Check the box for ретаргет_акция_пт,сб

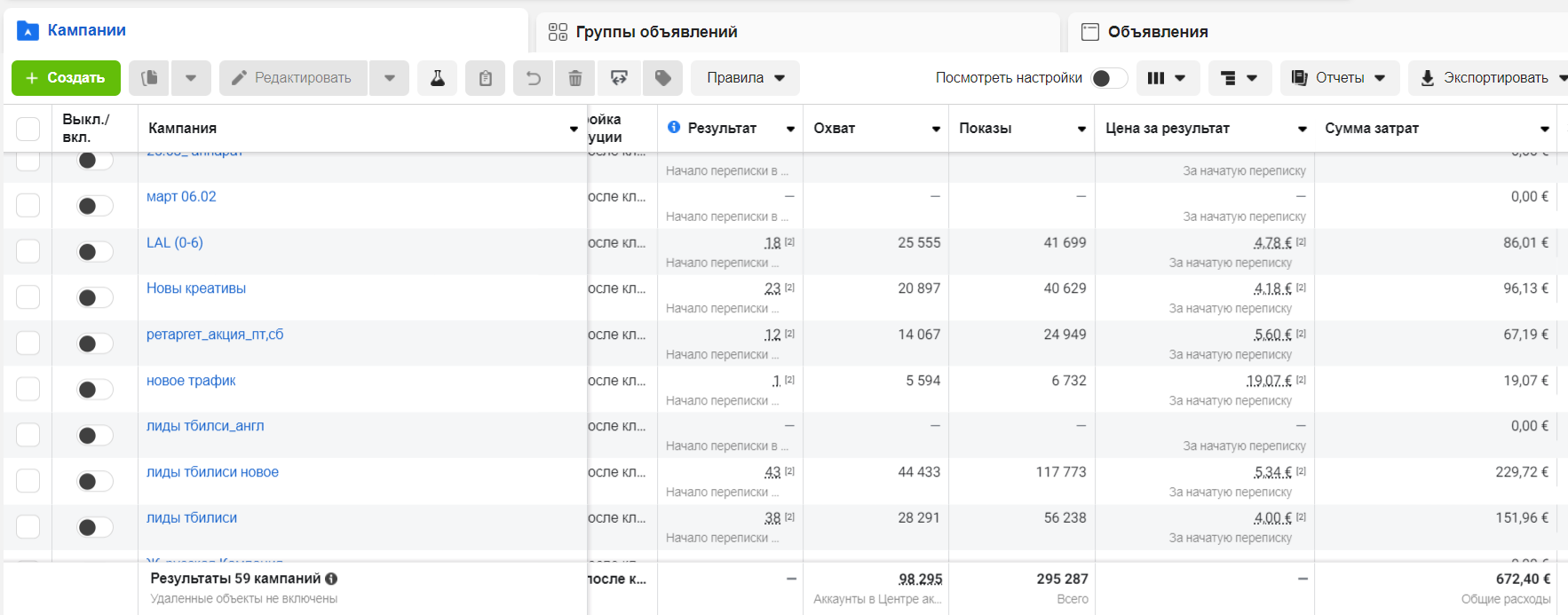(x=28, y=343)
